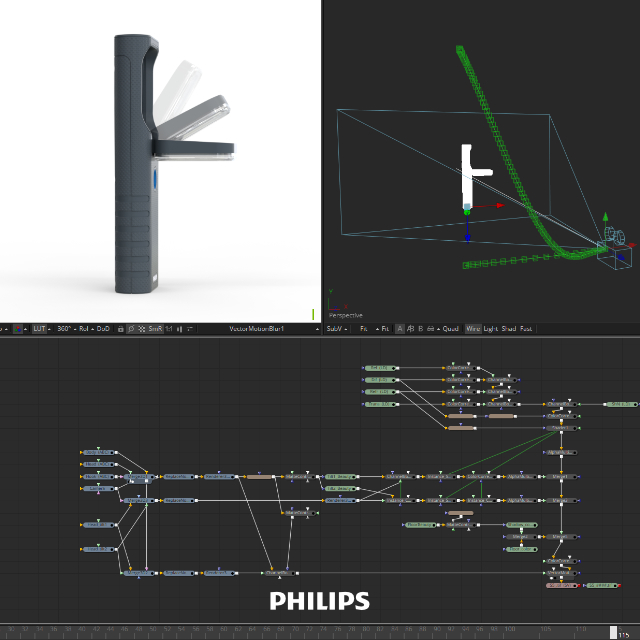
Task: Select the red output node in flow
Action: coord(558,585)
